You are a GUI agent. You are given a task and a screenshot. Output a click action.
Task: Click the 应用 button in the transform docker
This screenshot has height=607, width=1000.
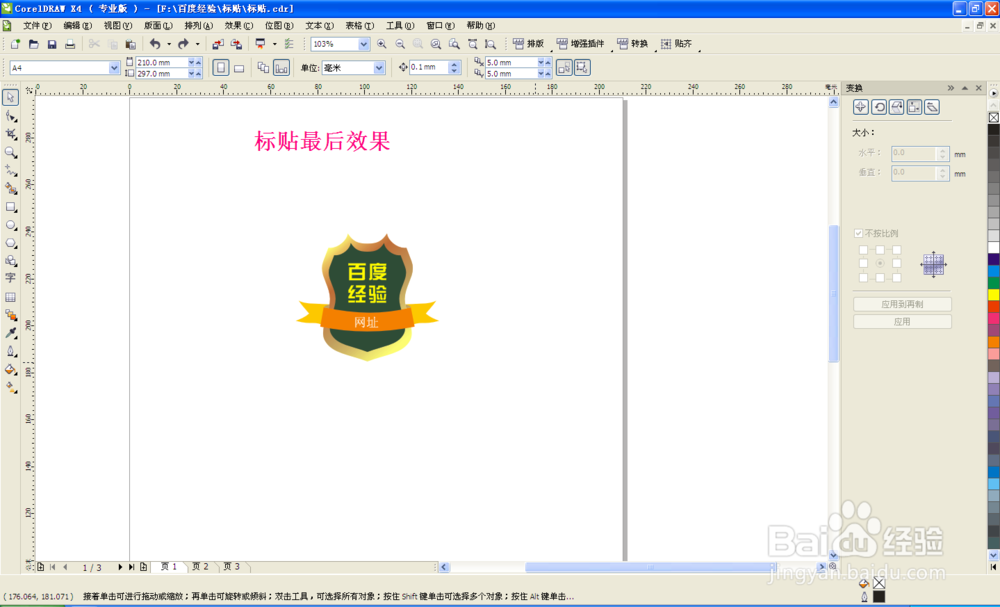pos(901,321)
